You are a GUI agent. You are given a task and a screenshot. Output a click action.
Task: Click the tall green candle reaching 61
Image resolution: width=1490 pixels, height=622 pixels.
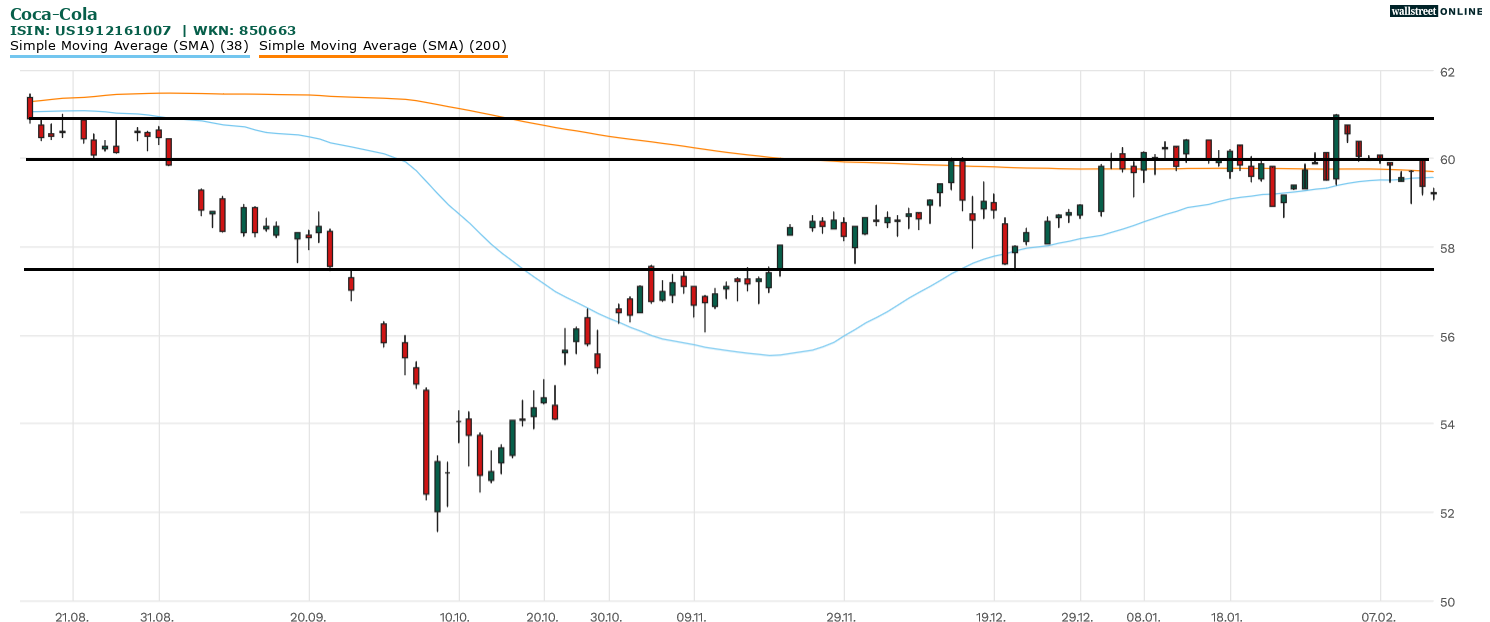[1336, 146]
